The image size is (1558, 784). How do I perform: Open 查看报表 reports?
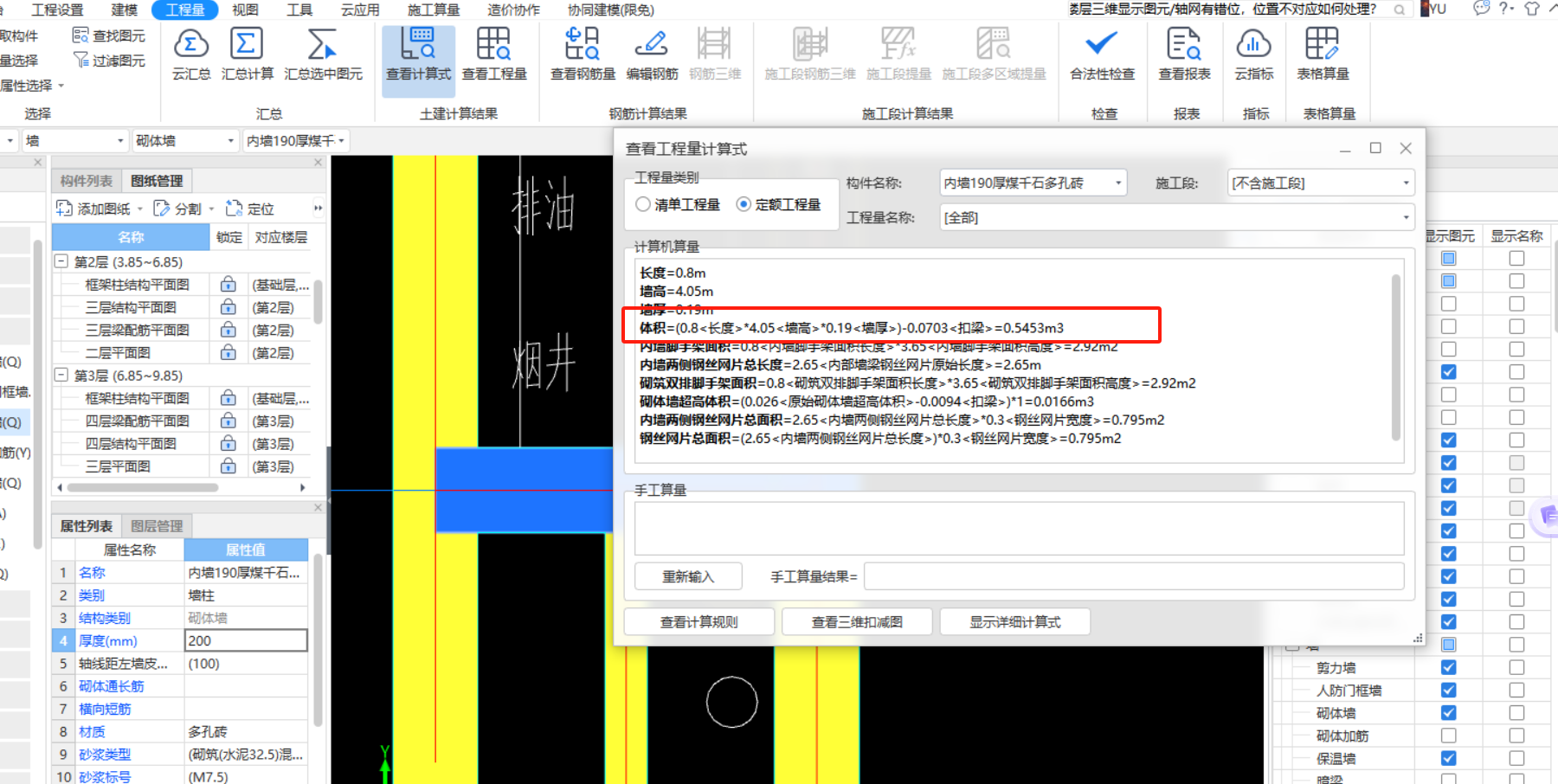point(1184,54)
